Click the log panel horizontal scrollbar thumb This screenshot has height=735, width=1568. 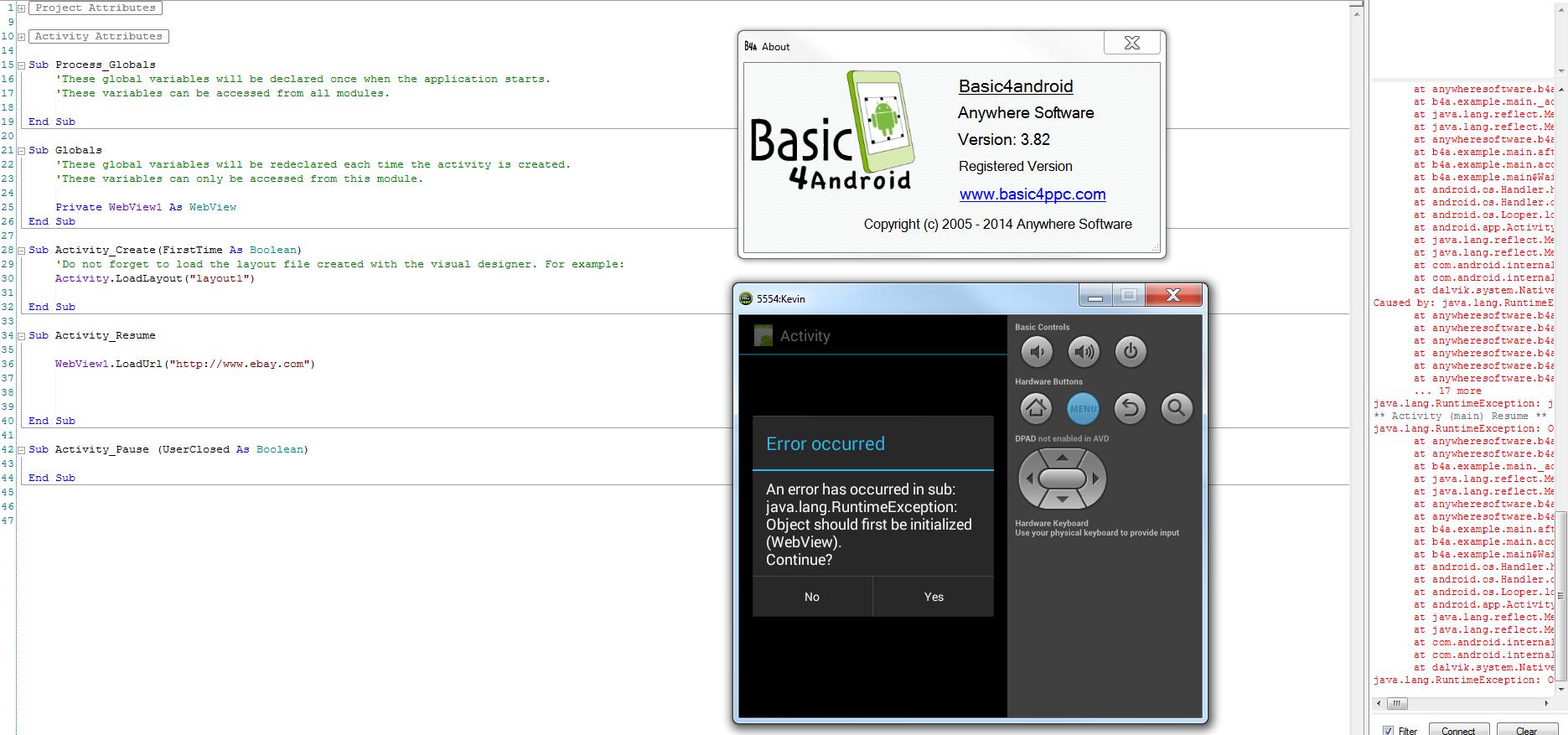click(x=1396, y=703)
